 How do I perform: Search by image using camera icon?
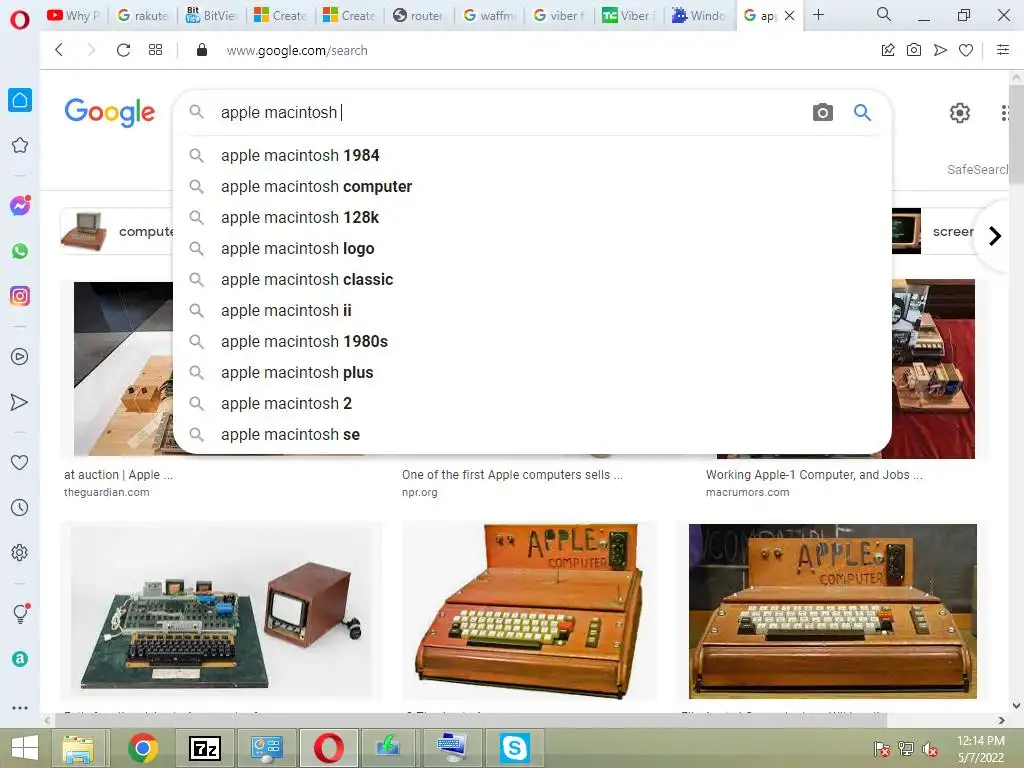822,112
